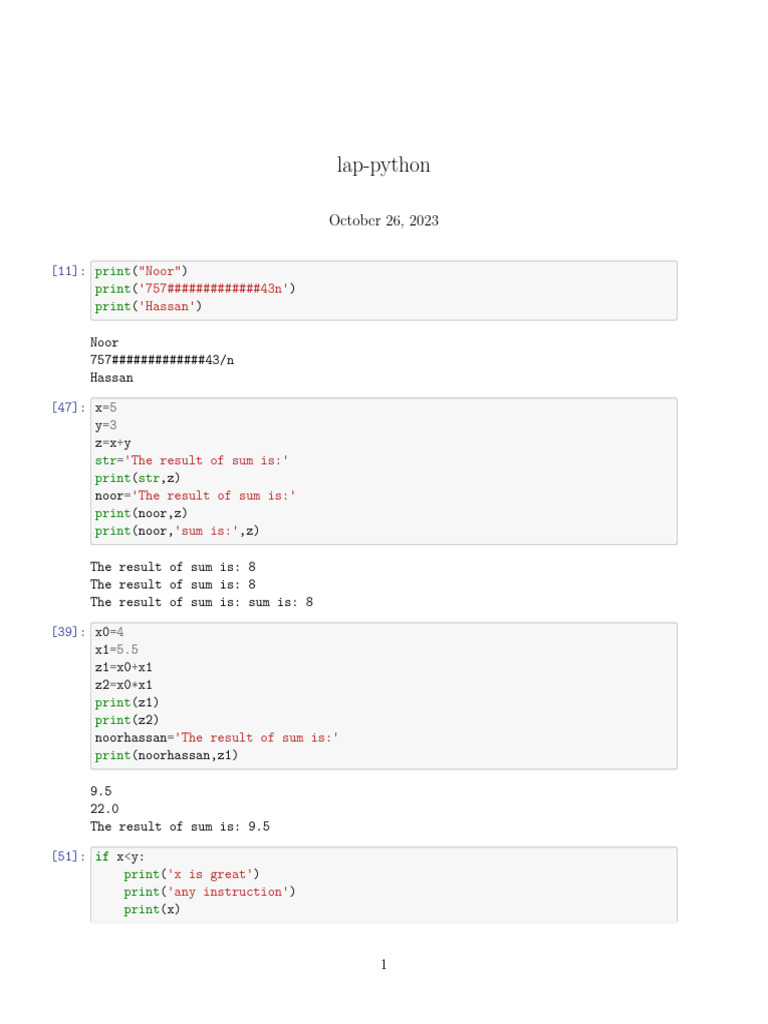
Task: Click the code line x=5
Action: [x=106, y=408]
